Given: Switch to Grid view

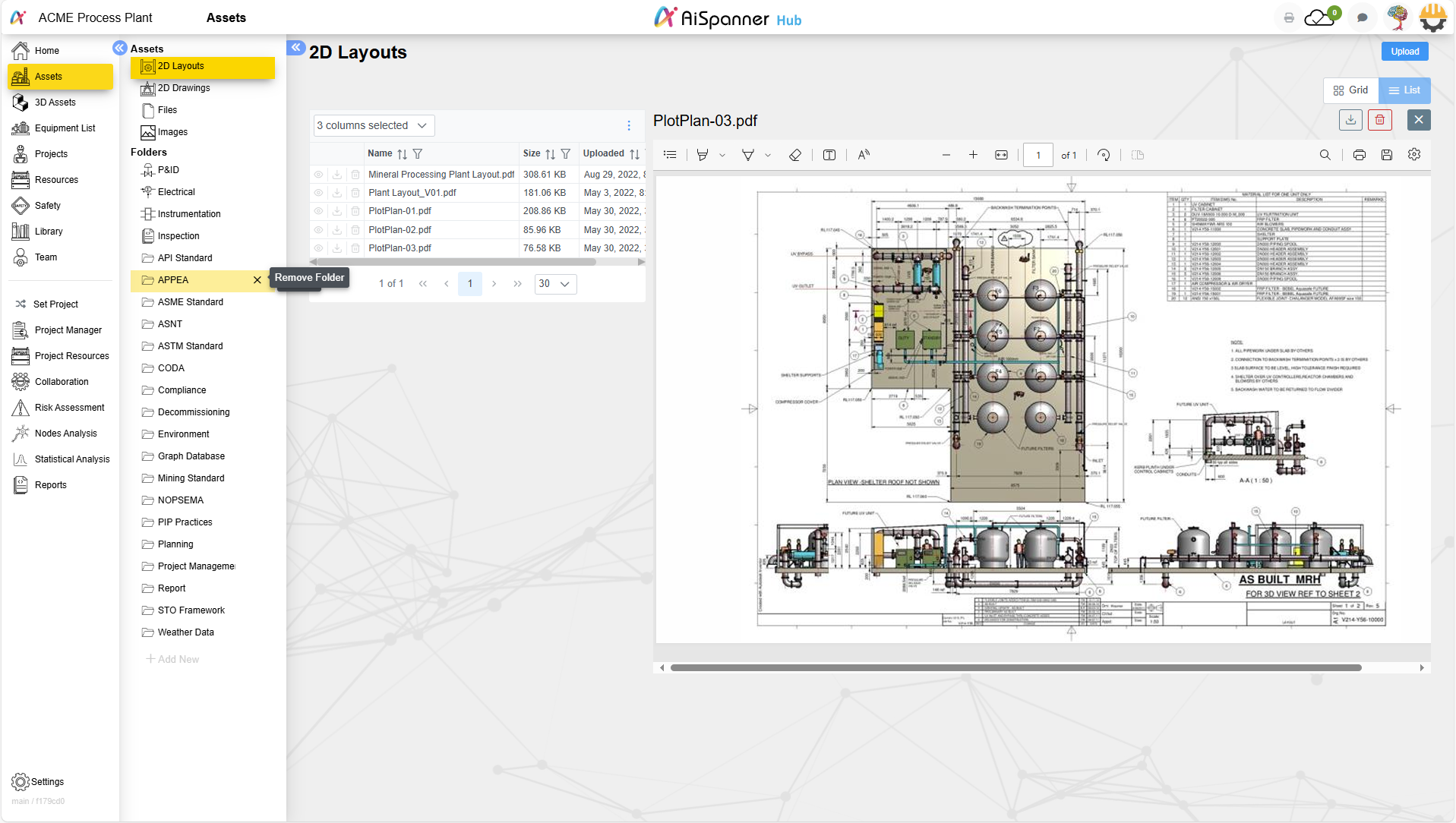Looking at the screenshot, I should [x=1350, y=90].
